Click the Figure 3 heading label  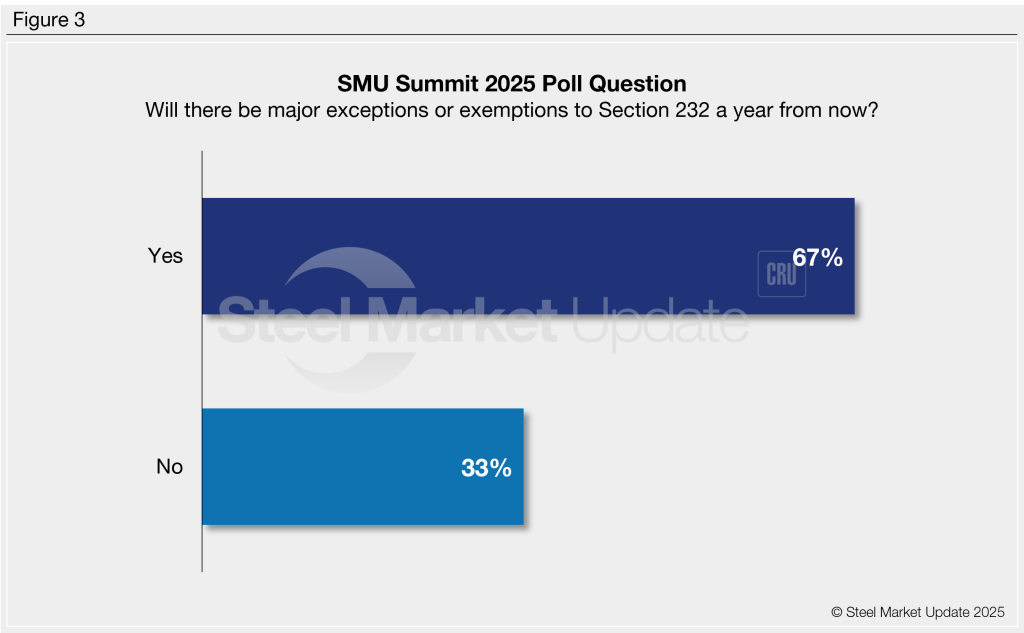coord(49,19)
